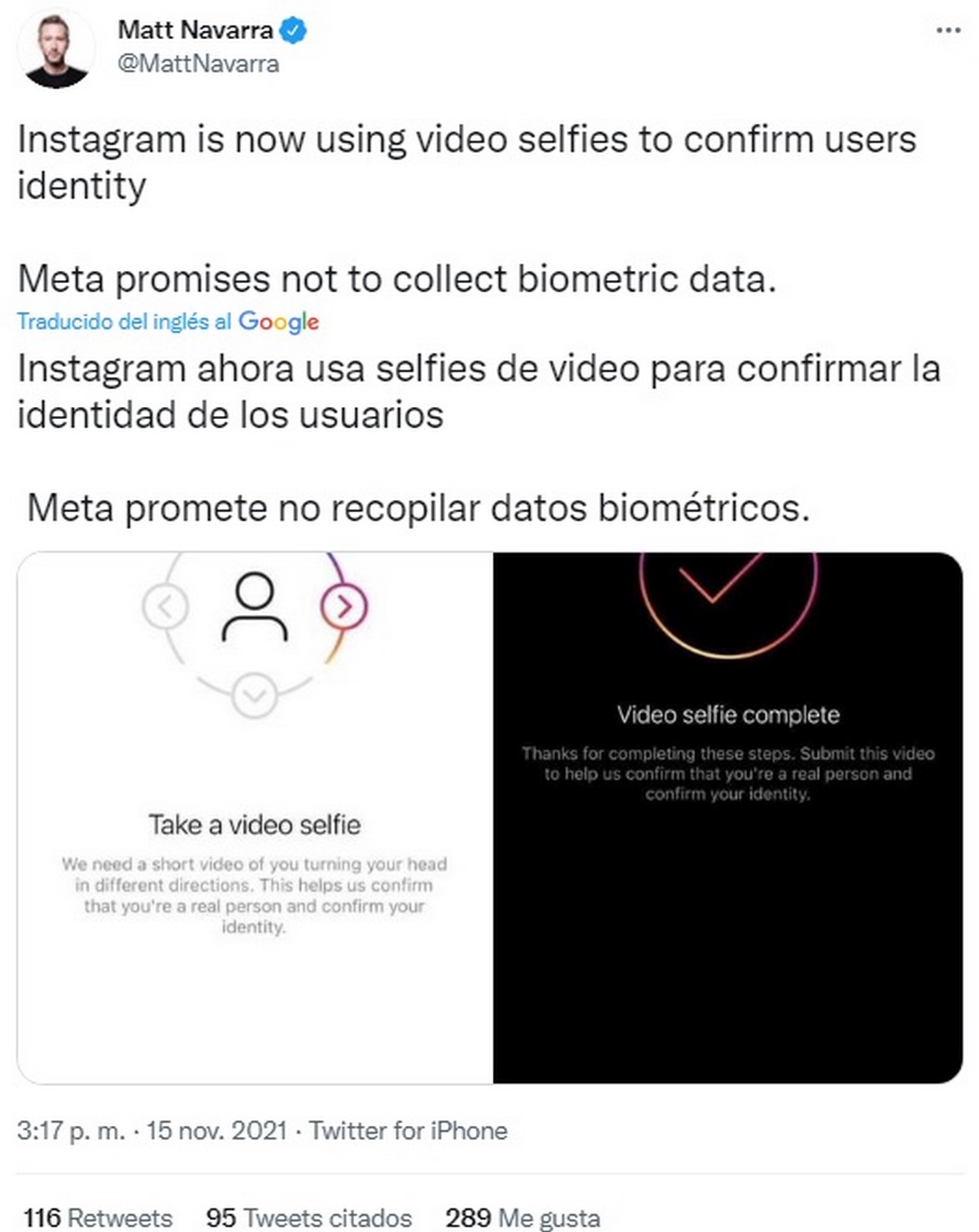
Task: Click the down chevron circle in selfie illustration
Action: tap(255, 695)
